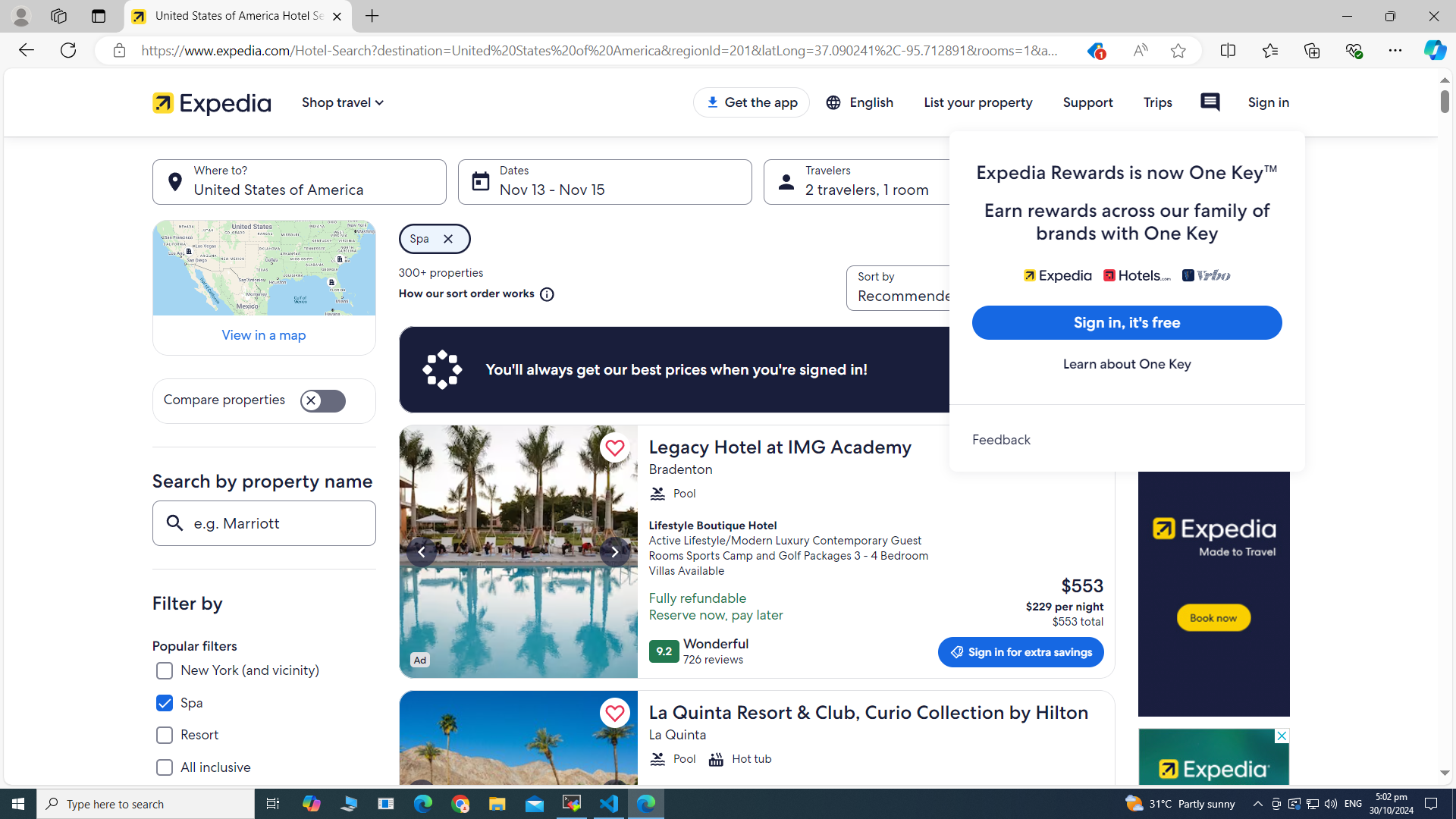The width and height of the screenshot is (1456, 819).
Task: Click Get the app button
Action: pyautogui.click(x=751, y=102)
